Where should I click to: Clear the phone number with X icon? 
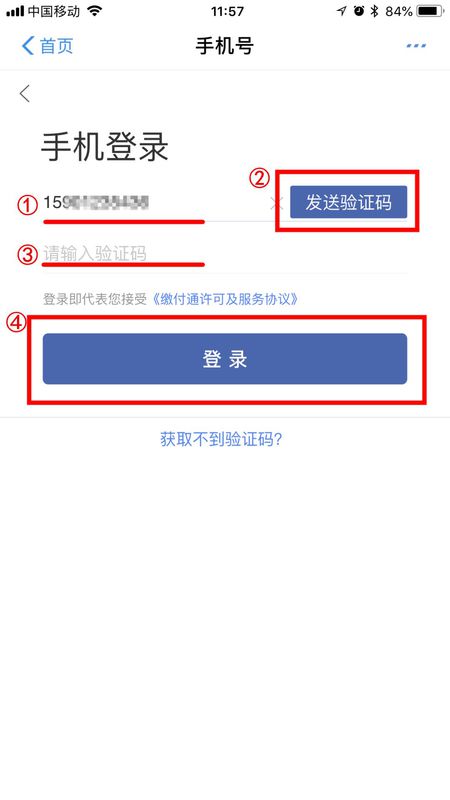pos(276,203)
